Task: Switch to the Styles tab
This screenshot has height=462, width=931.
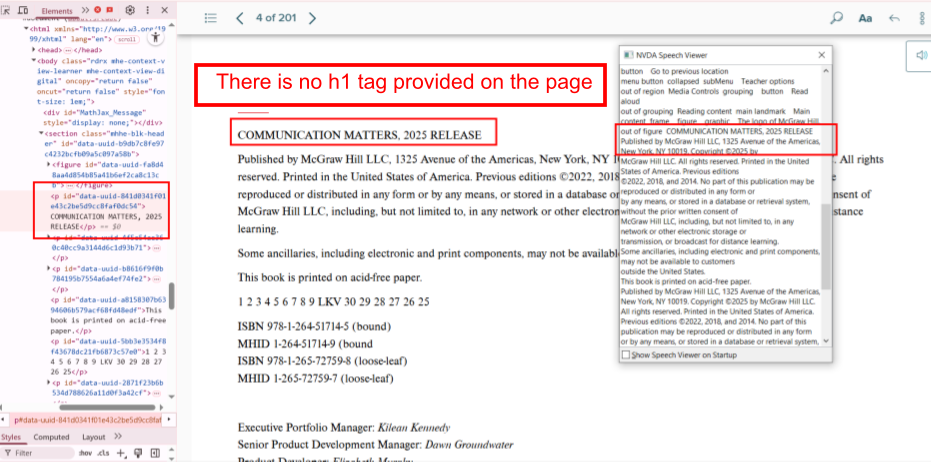Action: [11, 437]
